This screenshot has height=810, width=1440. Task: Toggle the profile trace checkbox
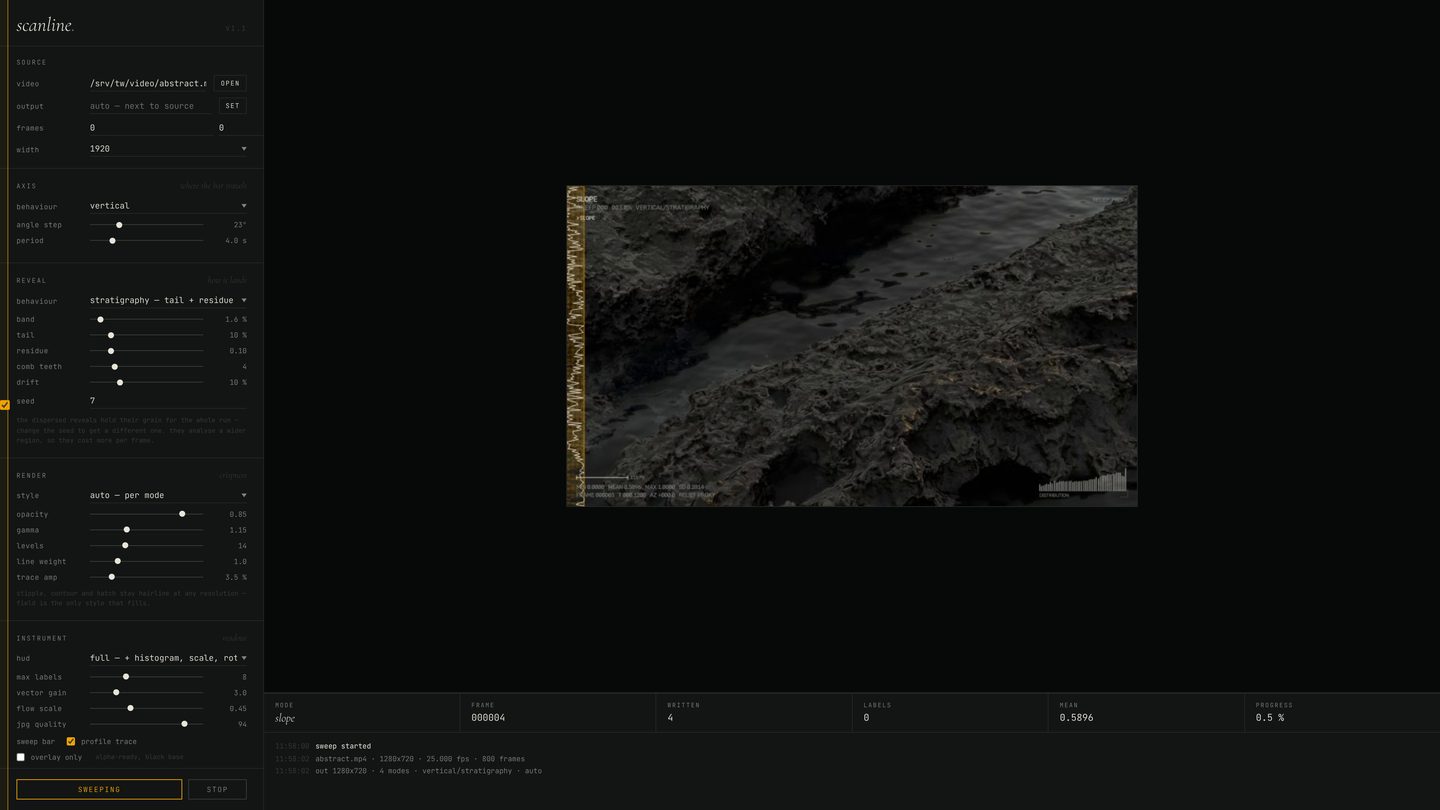click(x=71, y=741)
